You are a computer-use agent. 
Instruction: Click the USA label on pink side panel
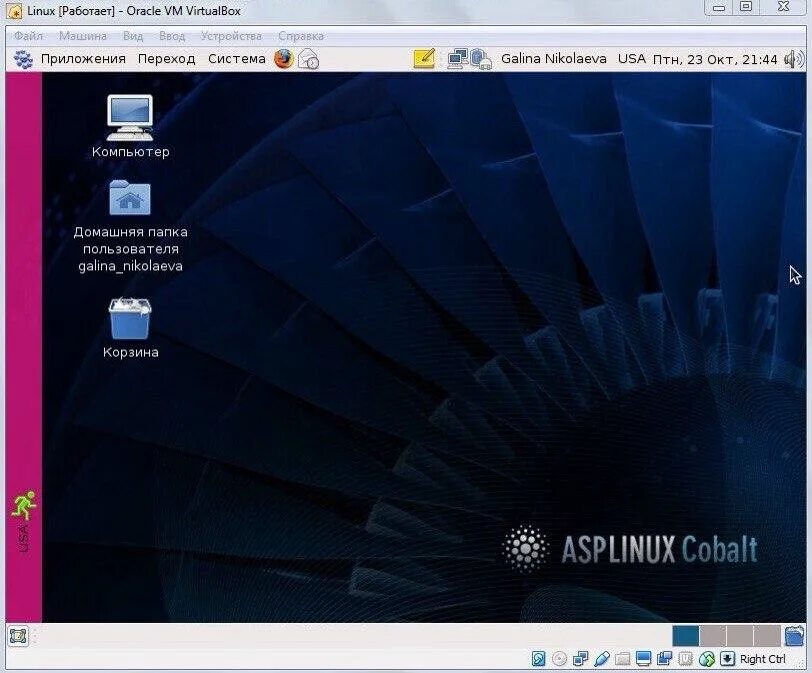click(23, 538)
